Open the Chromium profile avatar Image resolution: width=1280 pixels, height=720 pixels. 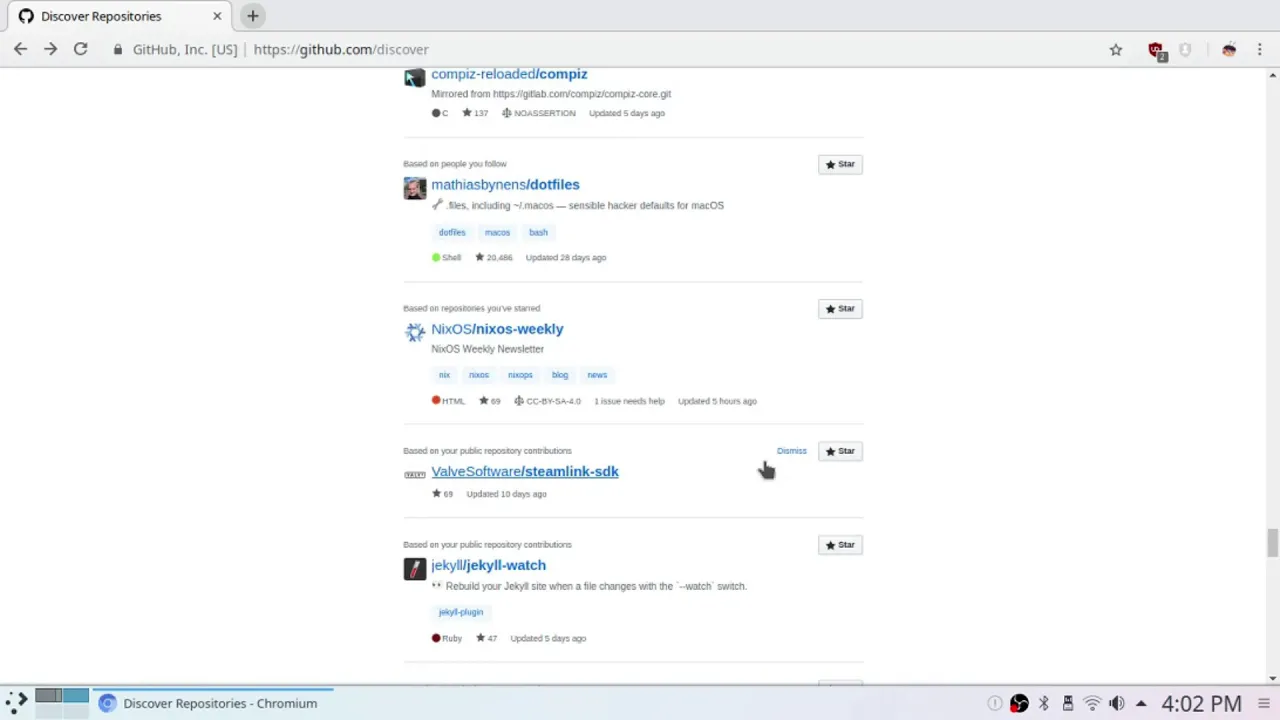(x=1229, y=49)
